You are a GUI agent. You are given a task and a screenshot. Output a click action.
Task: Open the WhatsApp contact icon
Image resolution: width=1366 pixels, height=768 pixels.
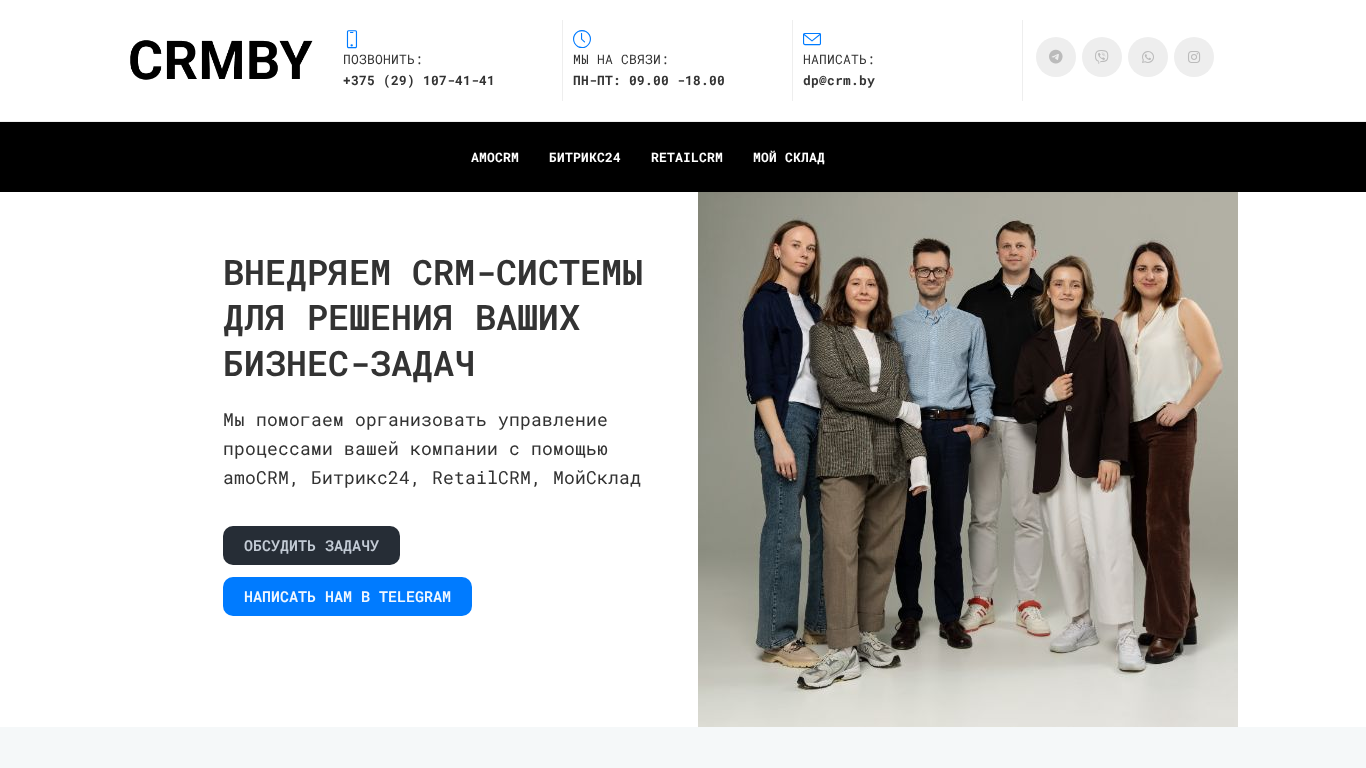[x=1148, y=57]
